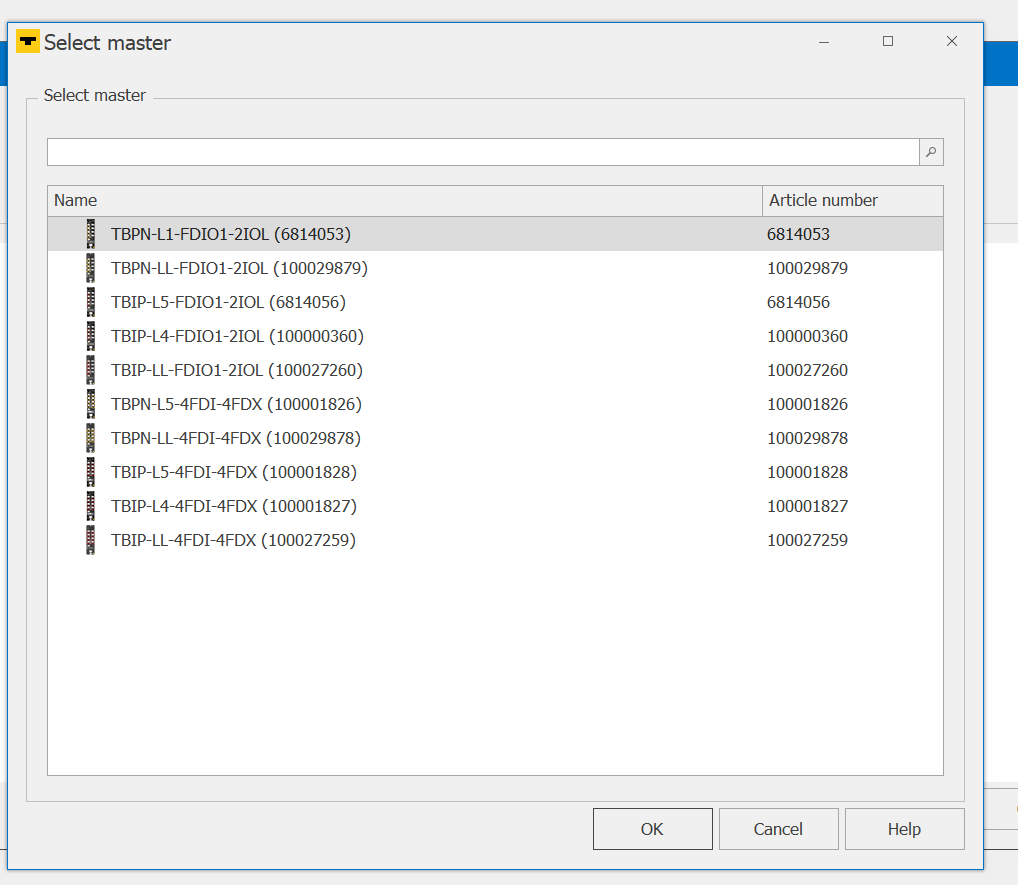Click article number cell 100001827
Image resolution: width=1018 pixels, height=885 pixels.
coord(807,506)
